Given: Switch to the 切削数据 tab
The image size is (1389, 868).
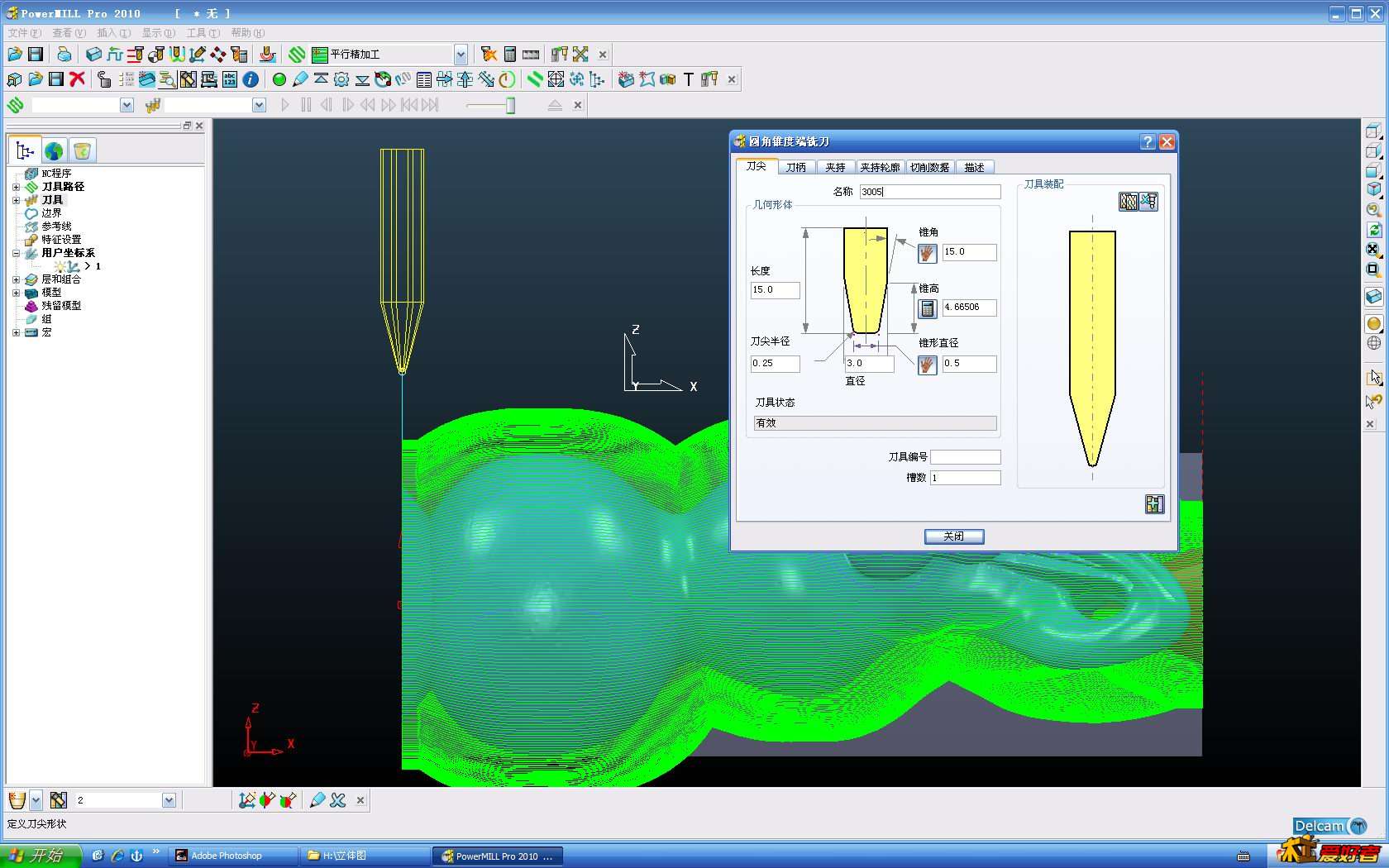Looking at the screenshot, I should 929,167.
